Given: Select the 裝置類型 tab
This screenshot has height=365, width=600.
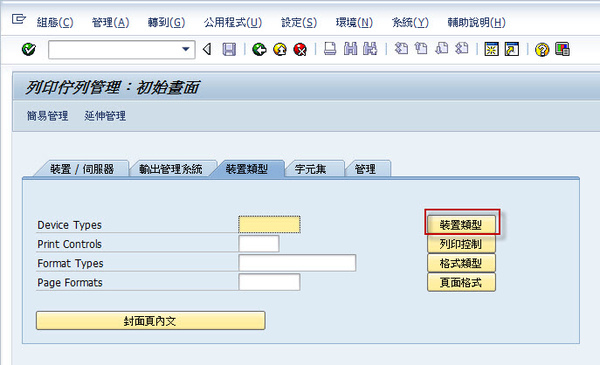Looking at the screenshot, I should point(247,169).
